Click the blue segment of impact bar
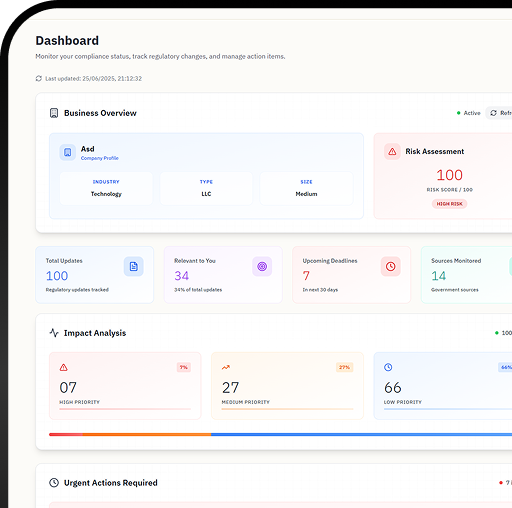This screenshot has height=508, width=512. [x=361, y=434]
